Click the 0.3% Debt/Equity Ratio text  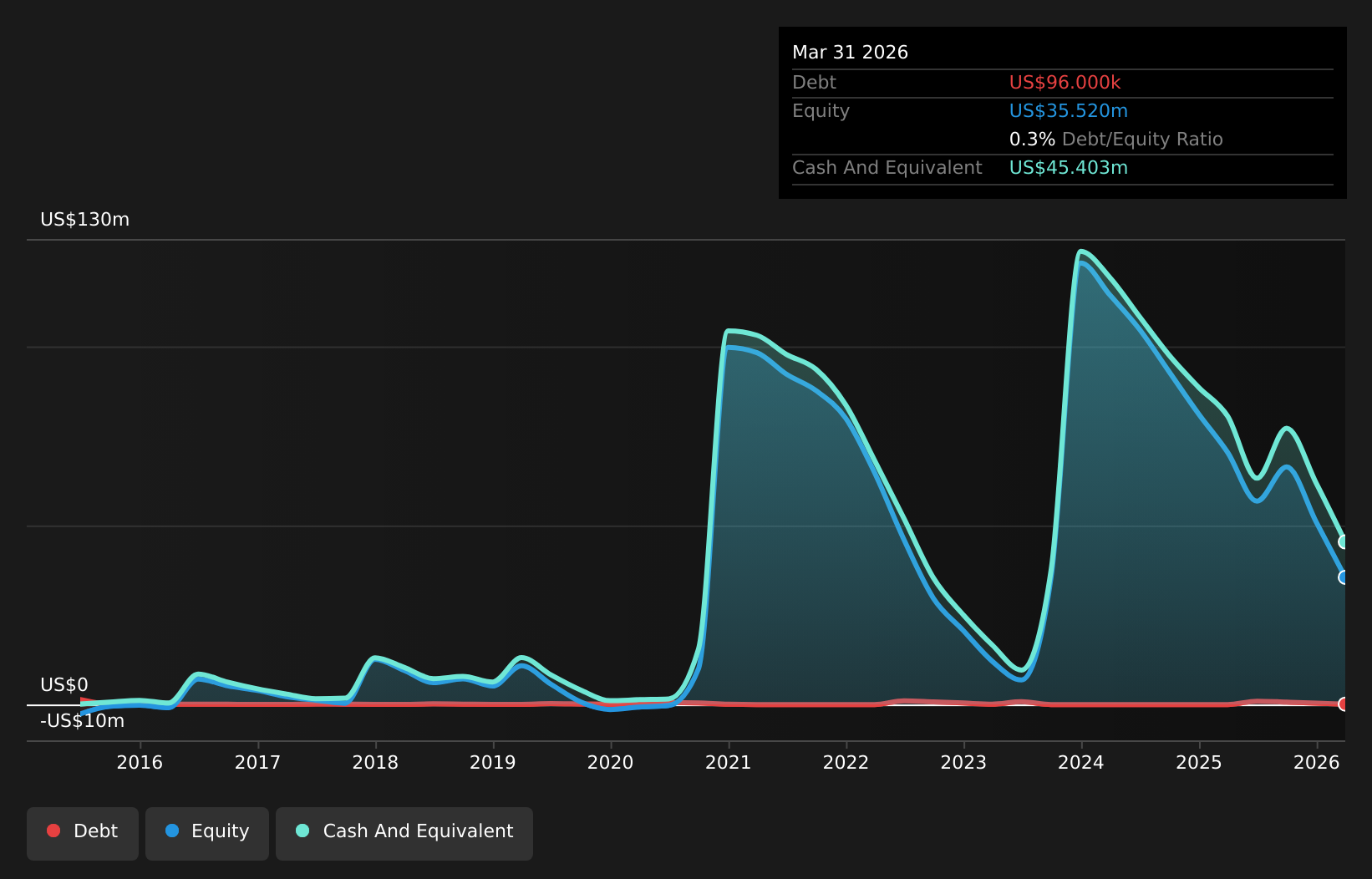(x=1116, y=140)
